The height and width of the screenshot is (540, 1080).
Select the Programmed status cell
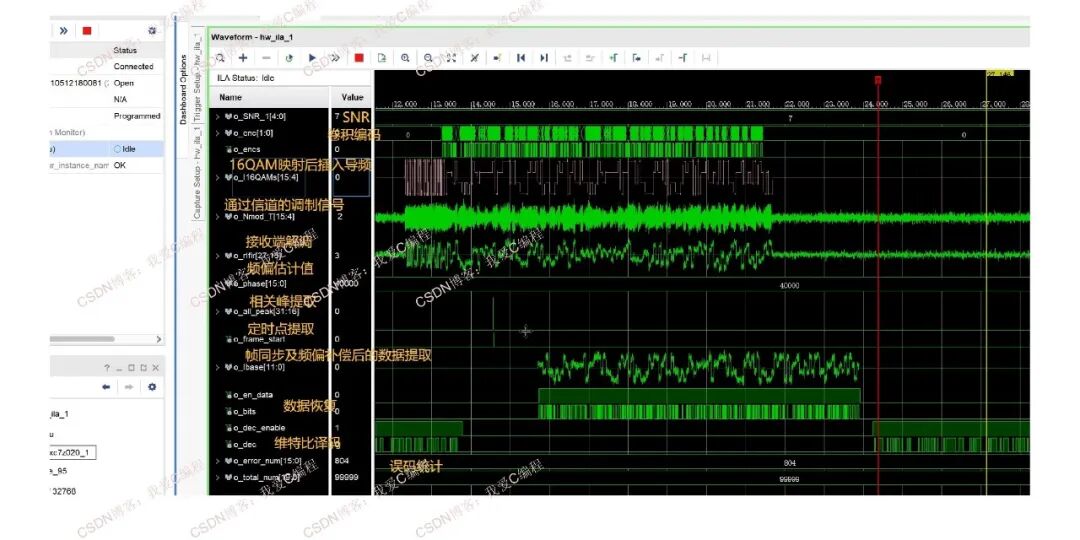point(137,116)
